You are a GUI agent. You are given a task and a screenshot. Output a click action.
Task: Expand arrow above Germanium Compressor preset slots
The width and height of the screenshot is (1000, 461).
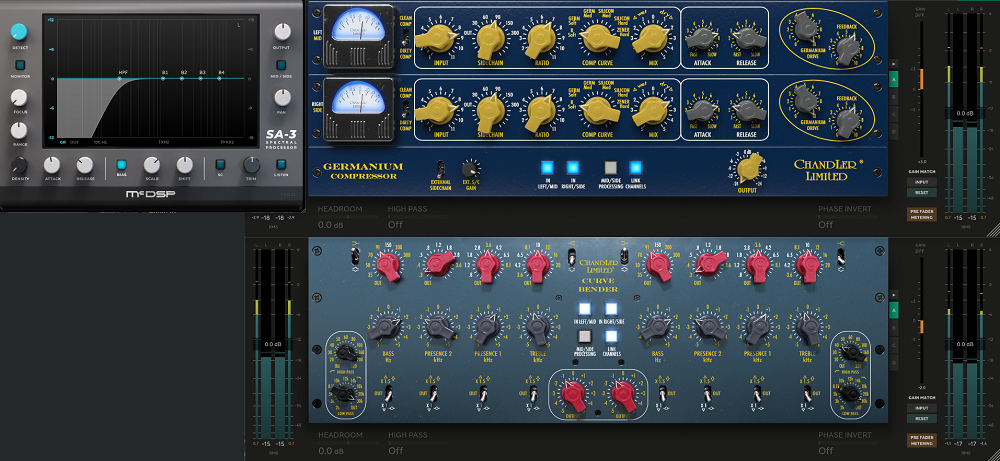click(x=893, y=64)
